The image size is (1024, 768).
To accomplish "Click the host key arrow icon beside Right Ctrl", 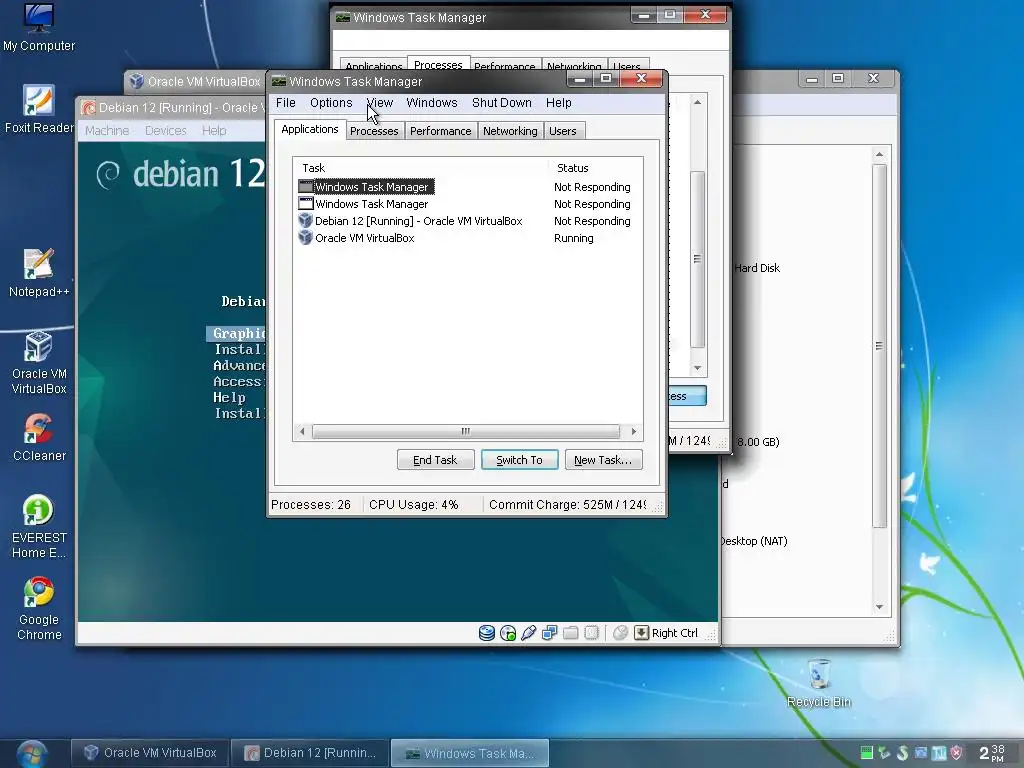I will 641,633.
